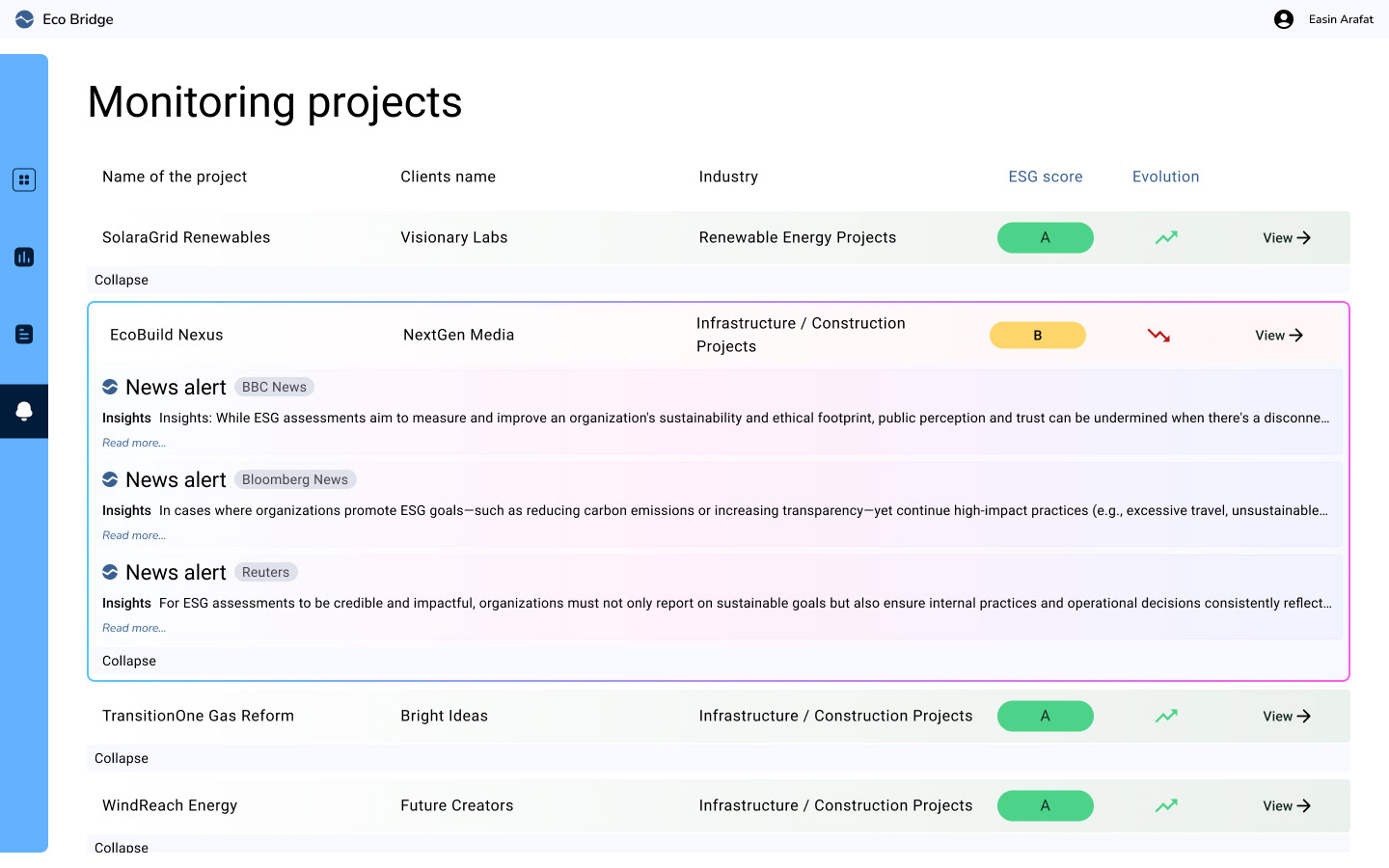View the EcoBuild Nexus project
This screenshot has width=1389, height=868.
click(x=1278, y=336)
